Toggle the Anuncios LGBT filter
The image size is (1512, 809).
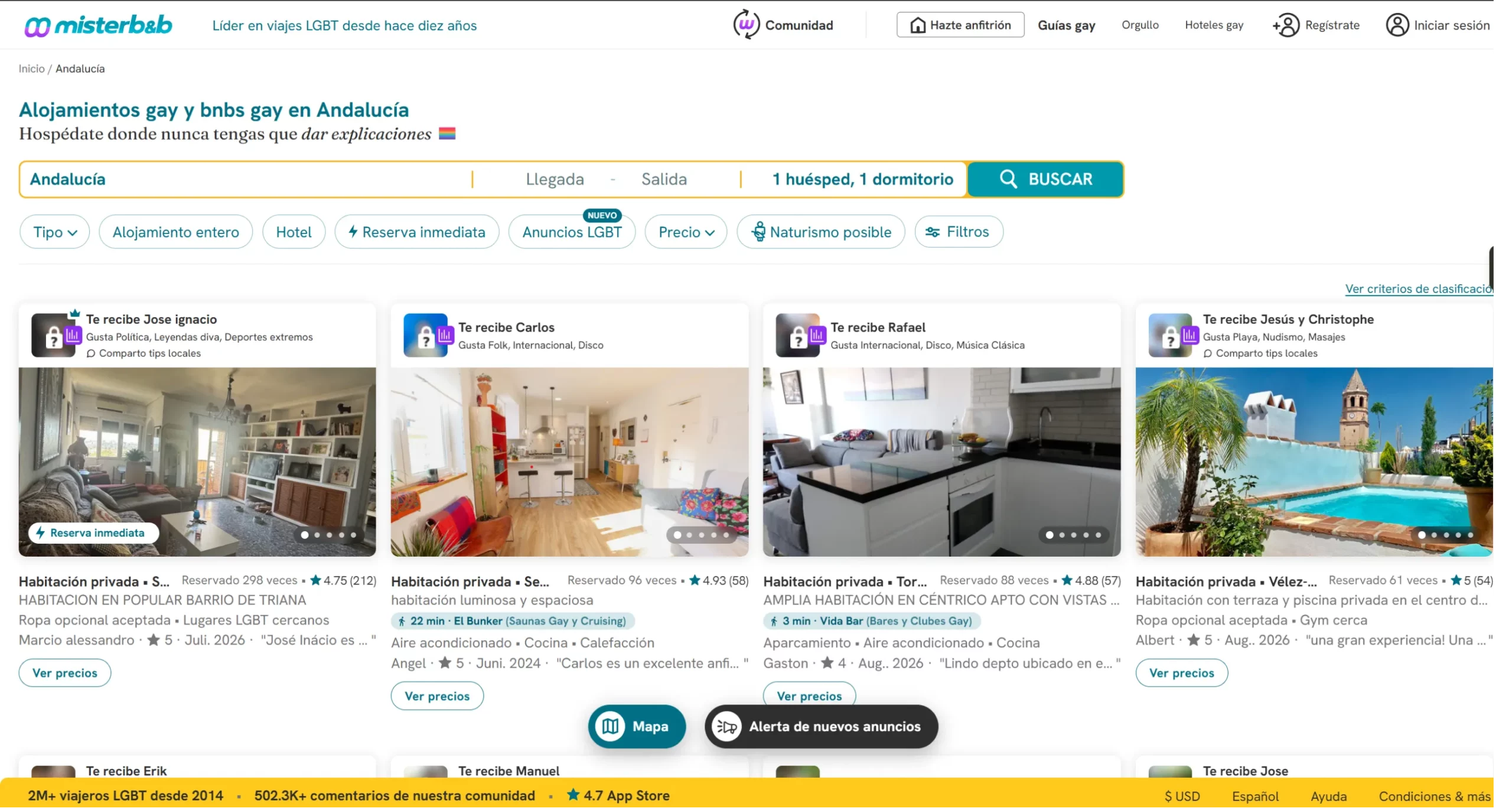tap(572, 232)
